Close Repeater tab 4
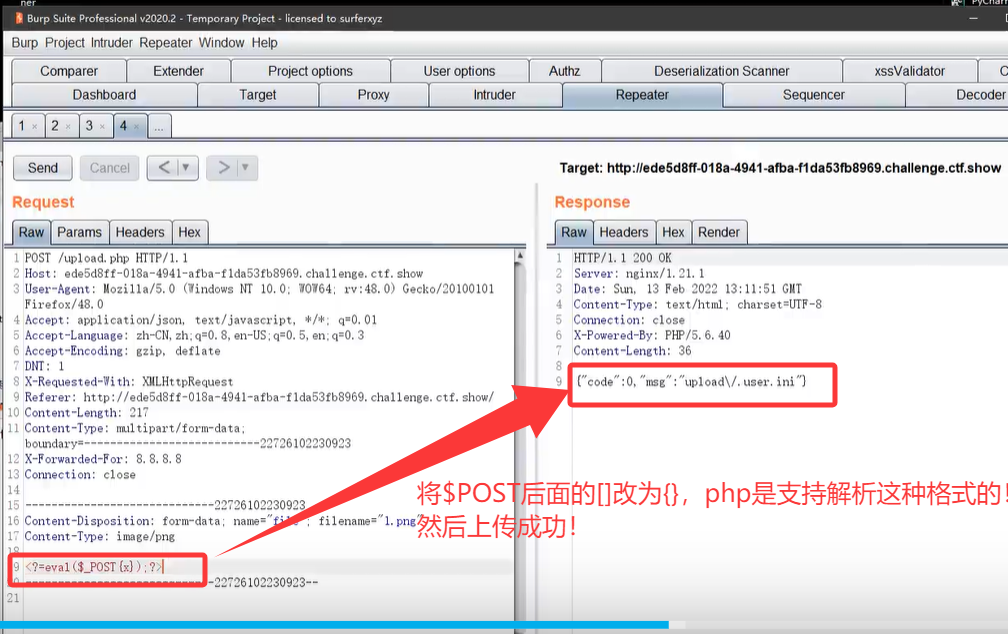The width and height of the screenshot is (1008, 634). 136,127
